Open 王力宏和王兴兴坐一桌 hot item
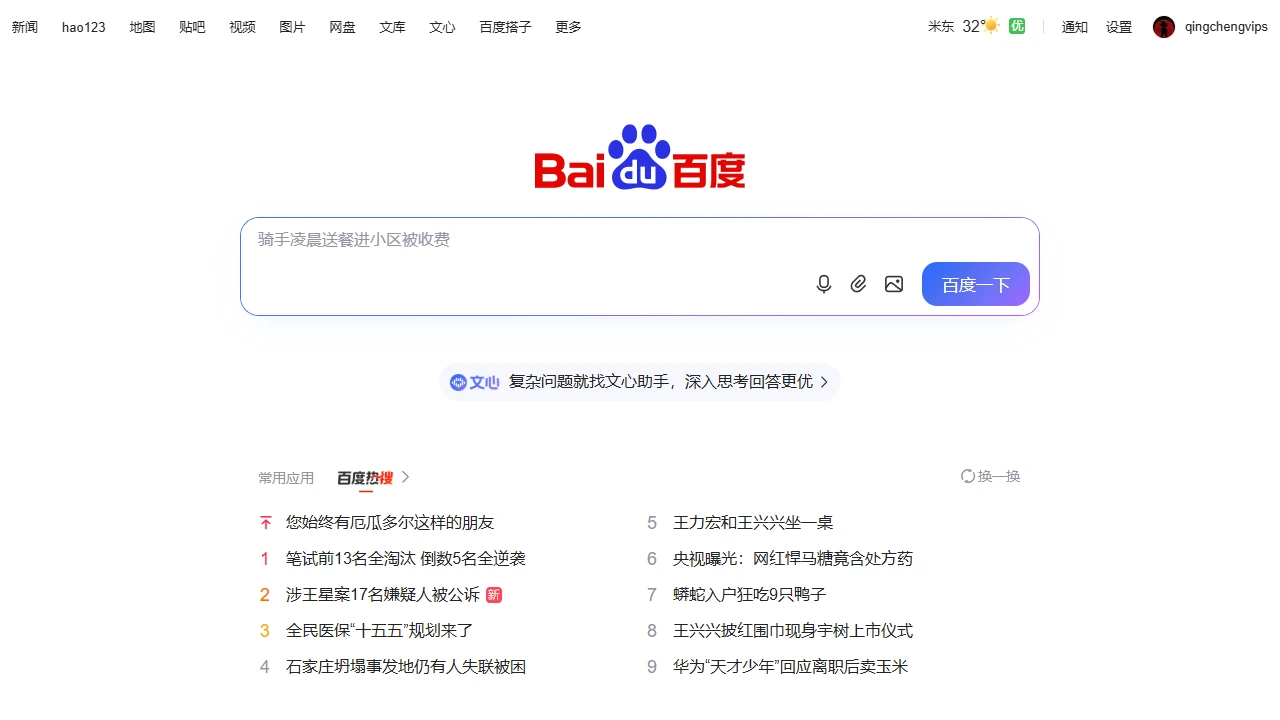 pyautogui.click(x=753, y=522)
